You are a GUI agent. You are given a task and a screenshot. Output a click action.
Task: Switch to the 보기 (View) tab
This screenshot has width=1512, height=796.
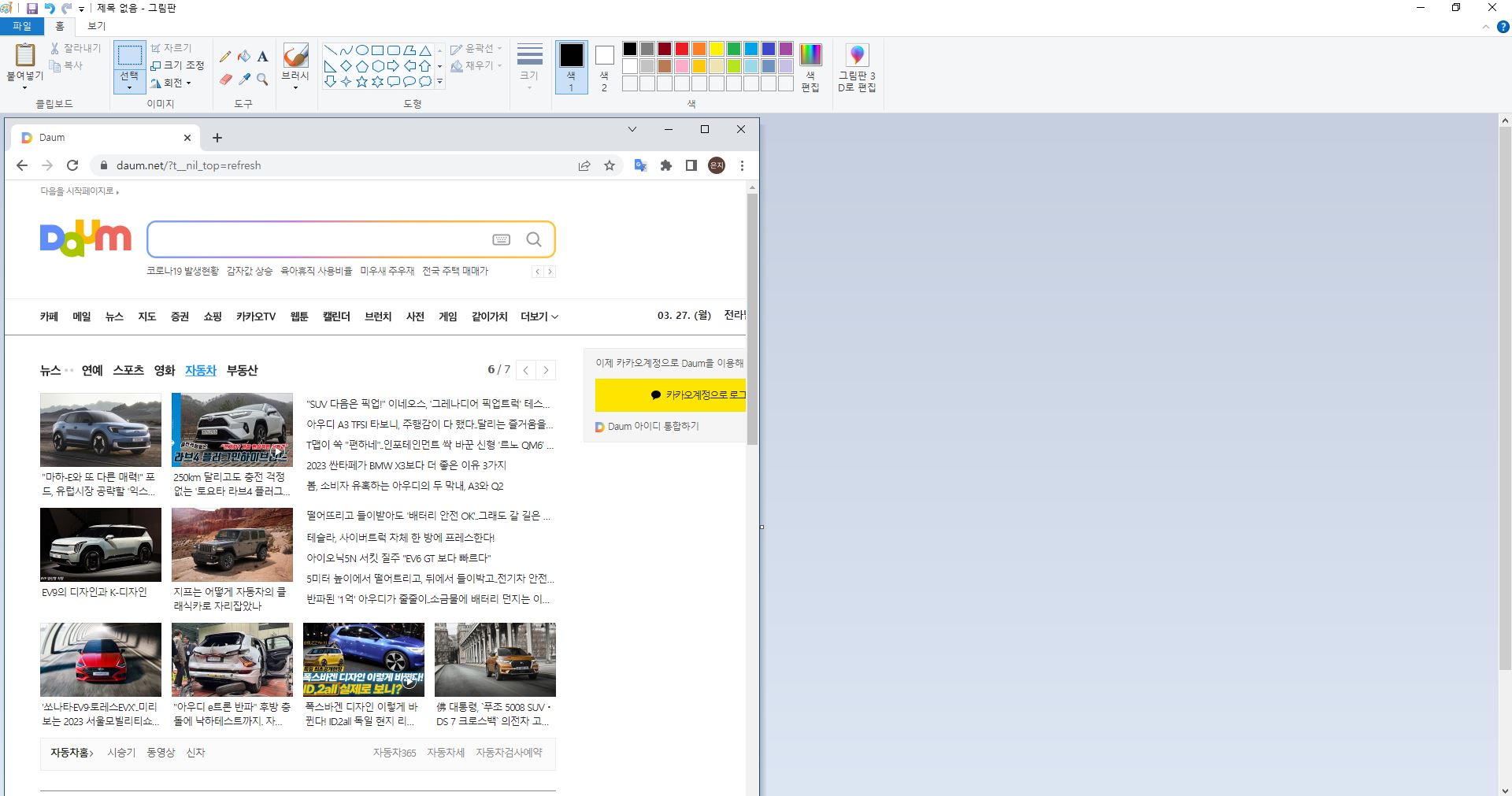click(96, 26)
